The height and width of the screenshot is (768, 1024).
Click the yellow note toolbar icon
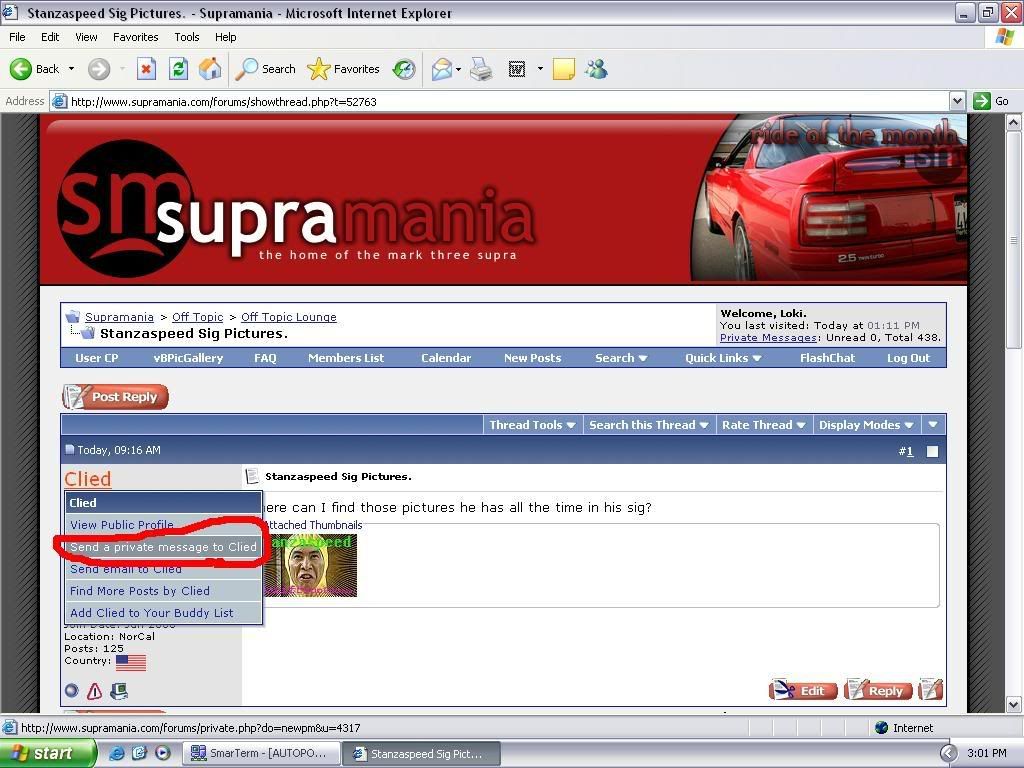coord(564,69)
